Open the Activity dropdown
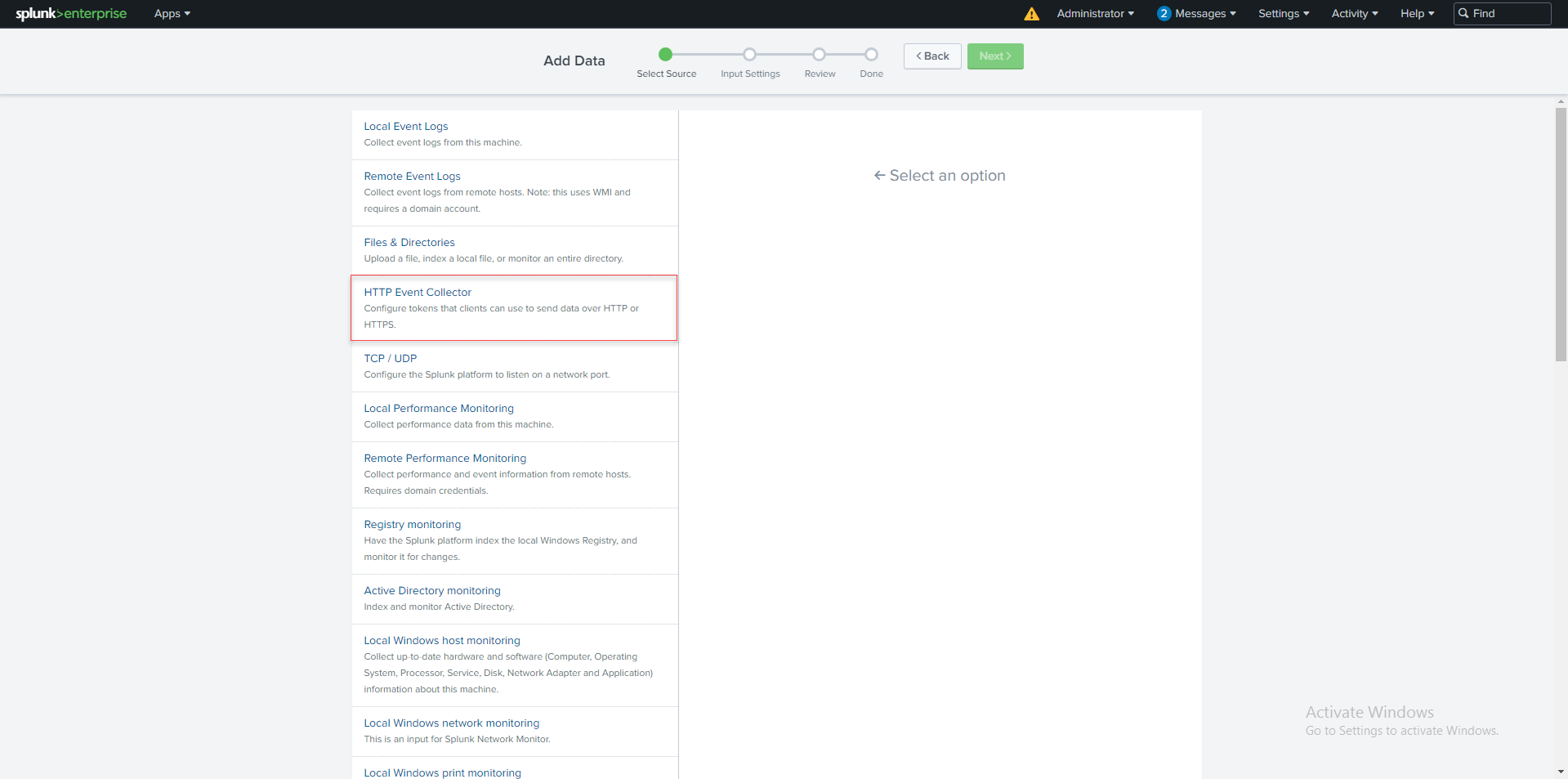This screenshot has height=779, width=1568. pos(1353,13)
